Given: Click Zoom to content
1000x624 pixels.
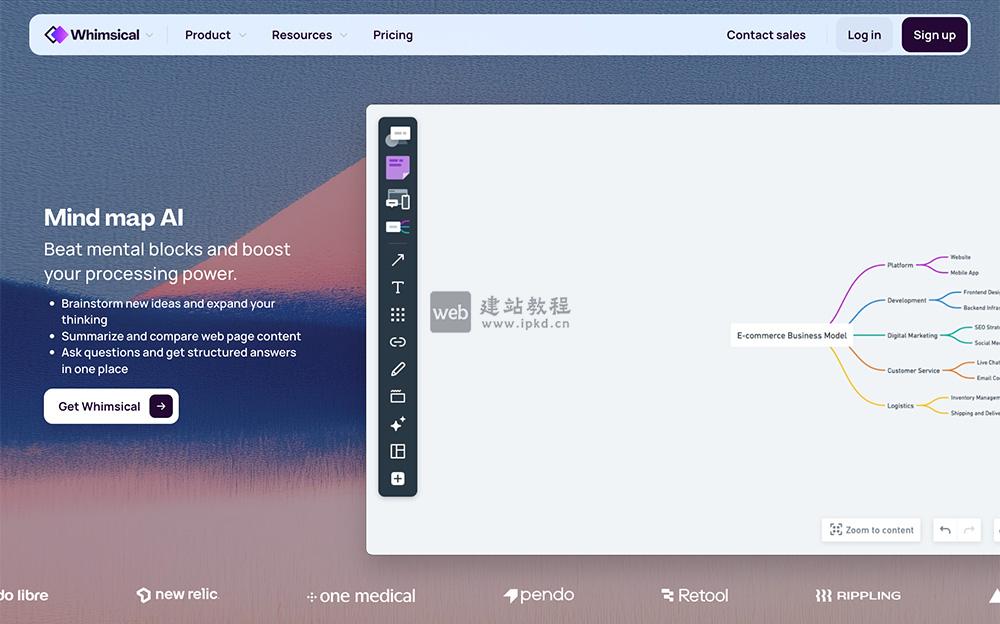Looking at the screenshot, I should [870, 530].
